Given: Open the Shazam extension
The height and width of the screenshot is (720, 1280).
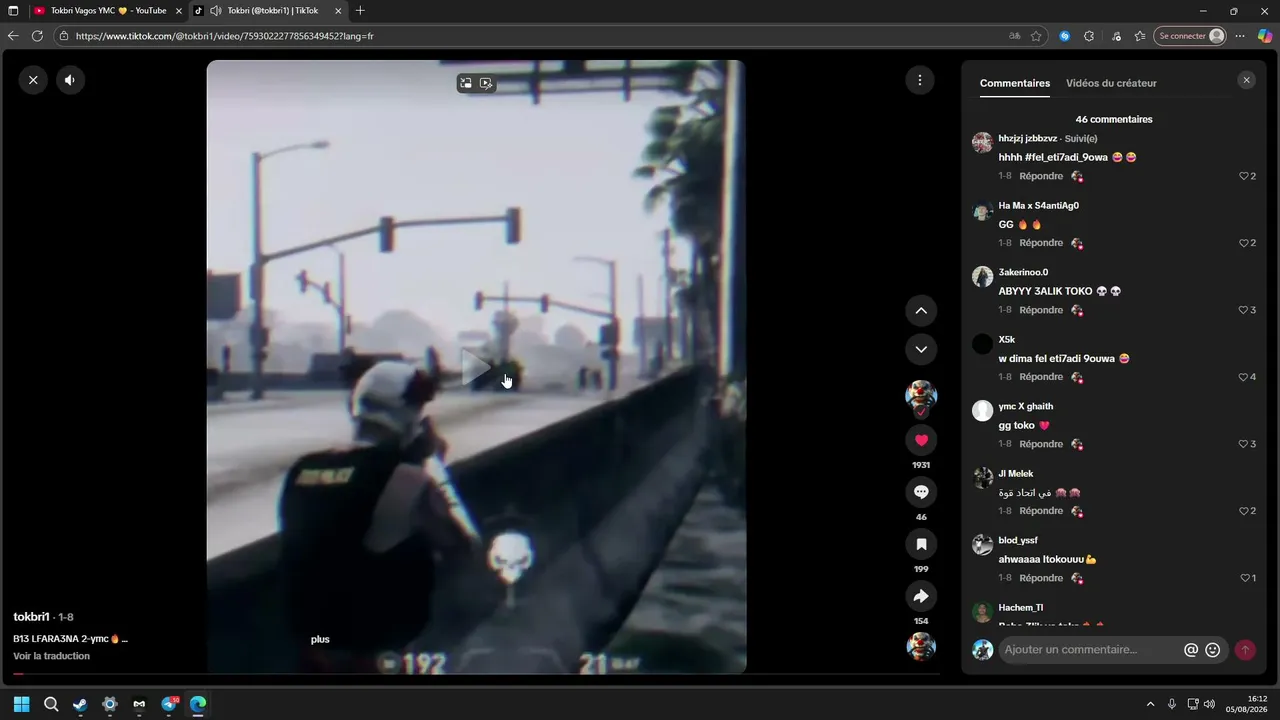Looking at the screenshot, I should pos(1065,36).
